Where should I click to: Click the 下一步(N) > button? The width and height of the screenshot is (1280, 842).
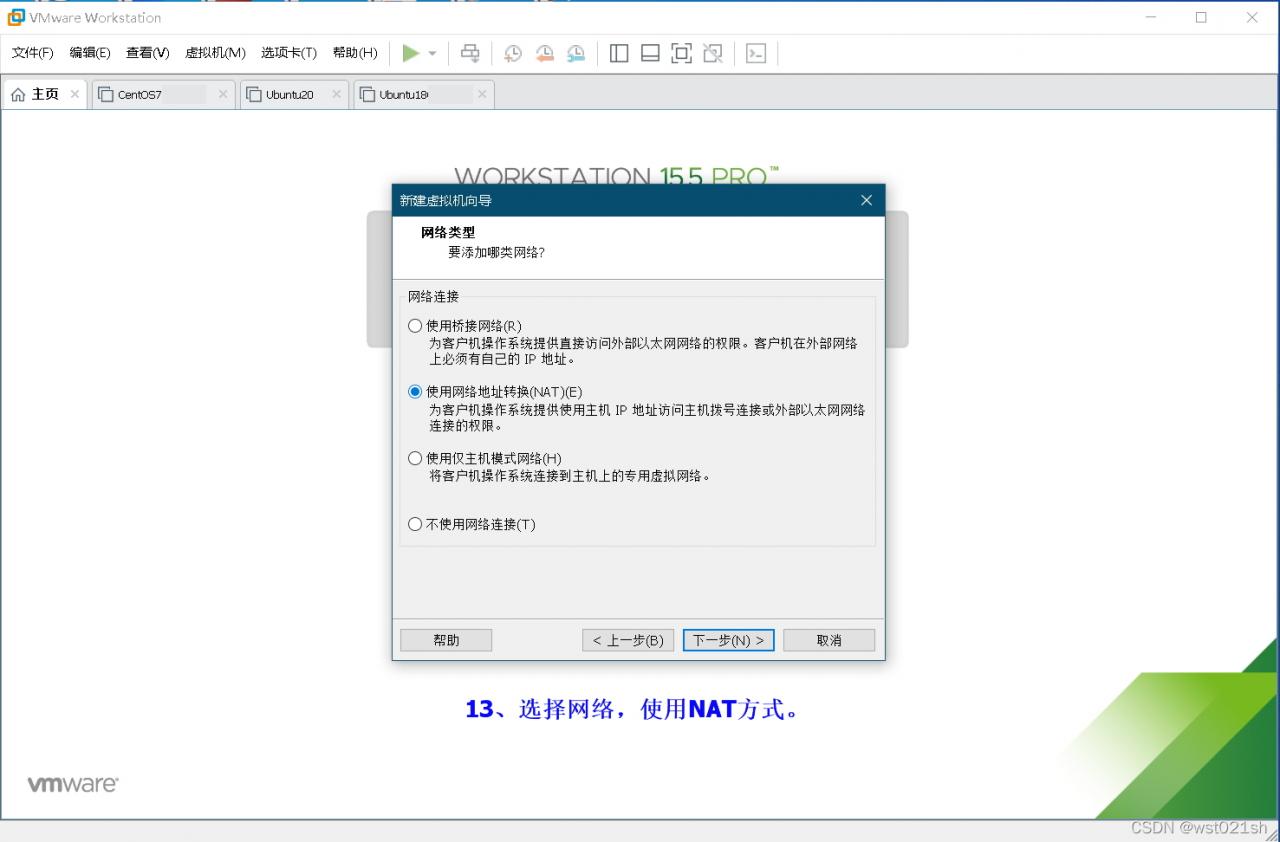[729, 640]
